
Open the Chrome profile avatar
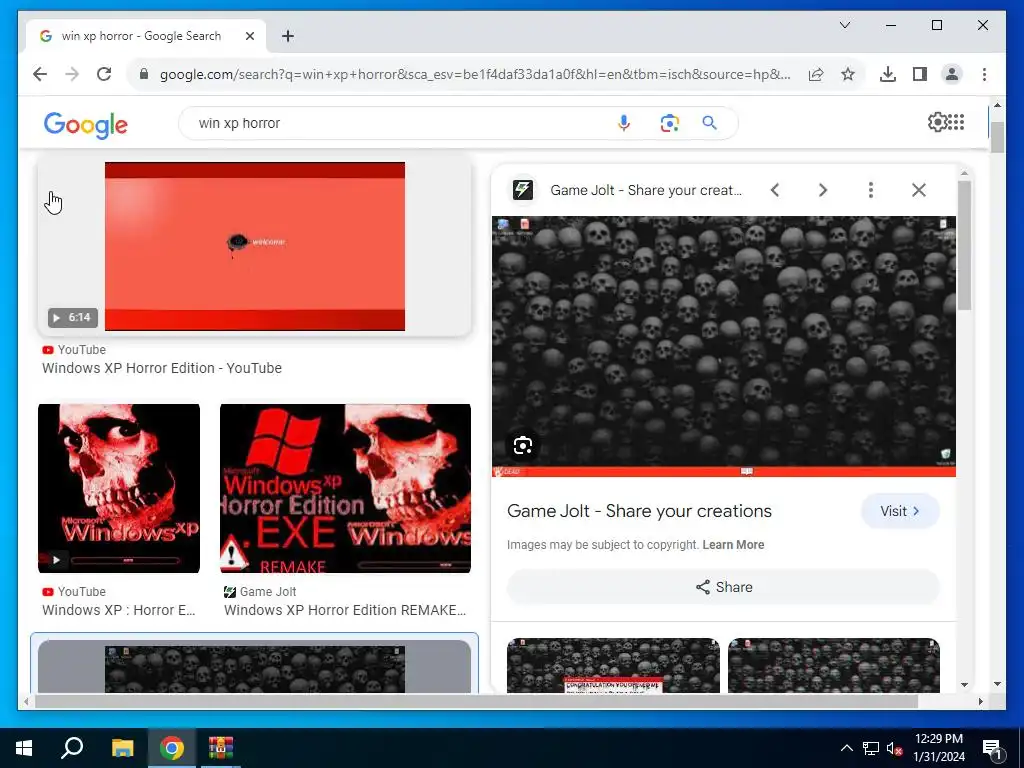pos(952,74)
